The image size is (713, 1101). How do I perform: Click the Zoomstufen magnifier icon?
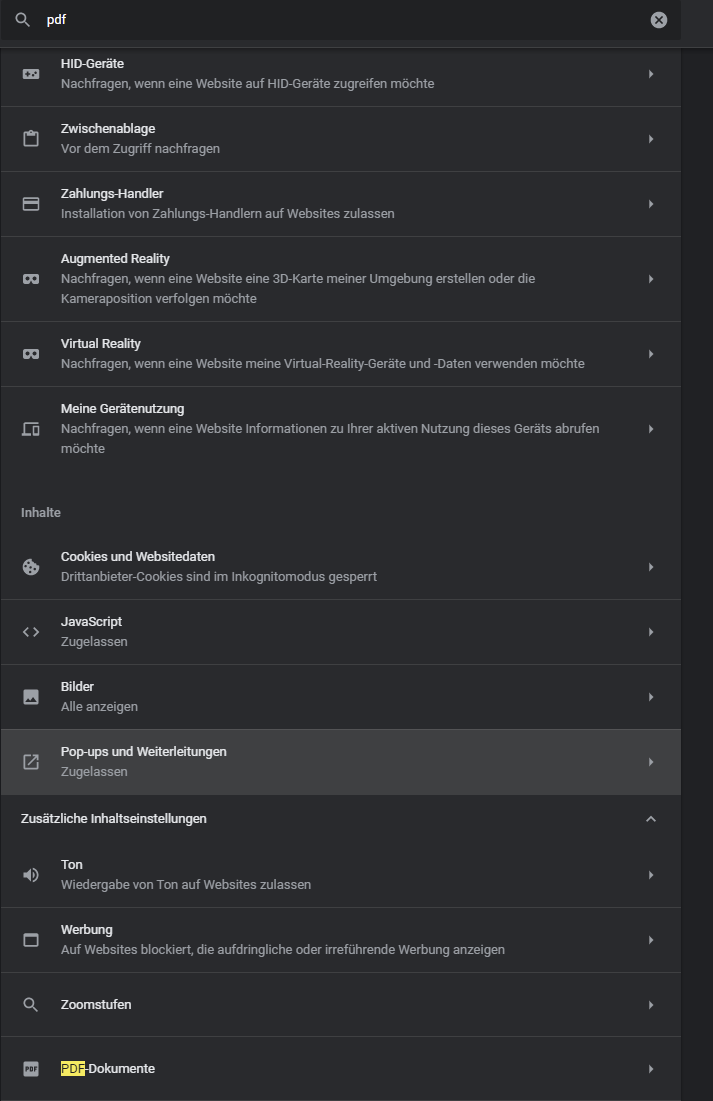coord(31,1005)
